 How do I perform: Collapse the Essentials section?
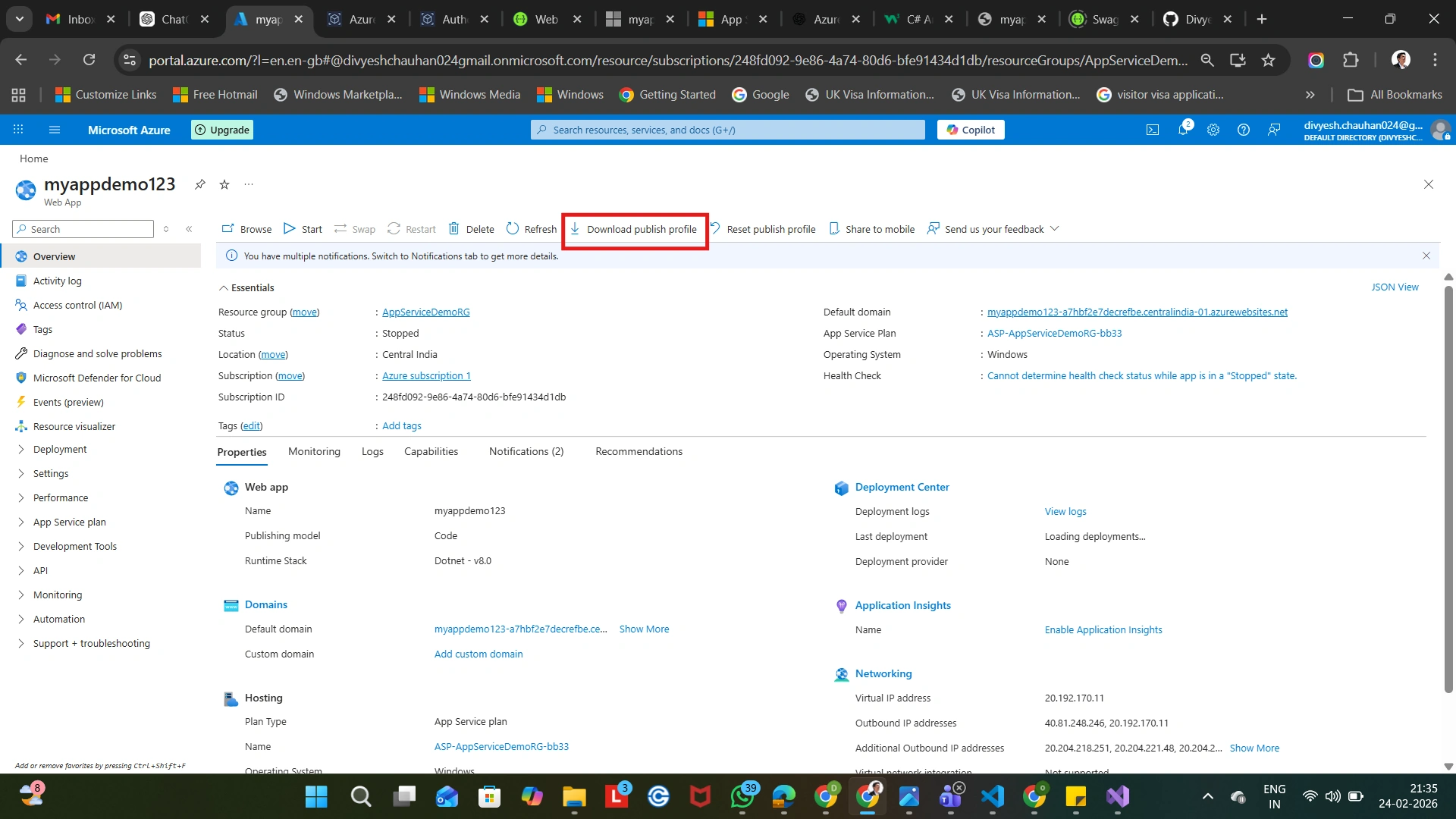coord(246,288)
